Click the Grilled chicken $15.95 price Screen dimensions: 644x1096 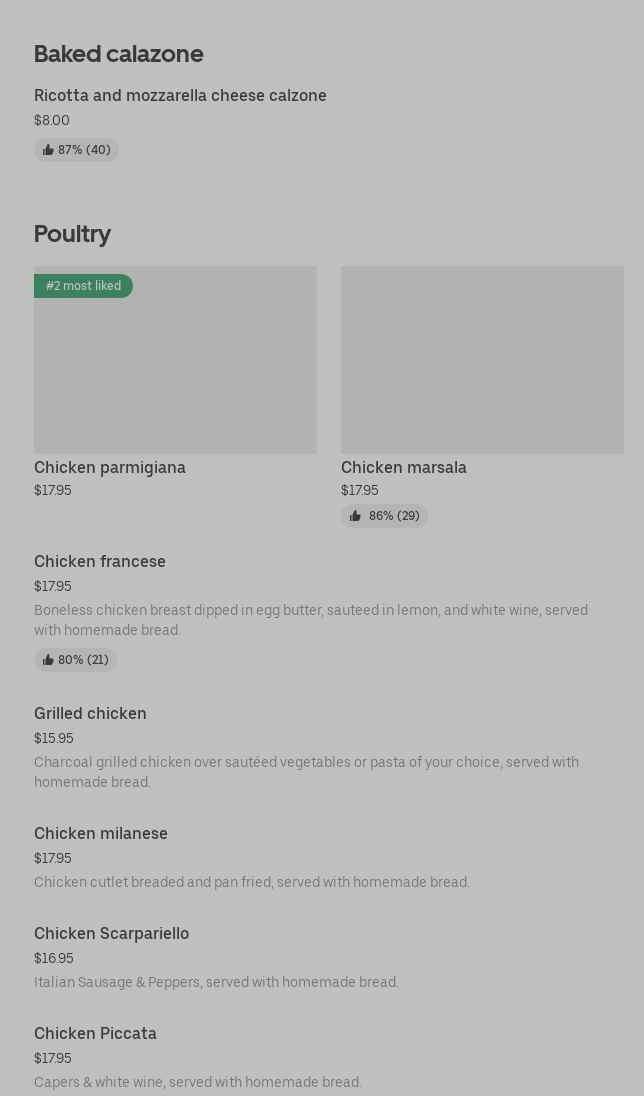point(53,739)
